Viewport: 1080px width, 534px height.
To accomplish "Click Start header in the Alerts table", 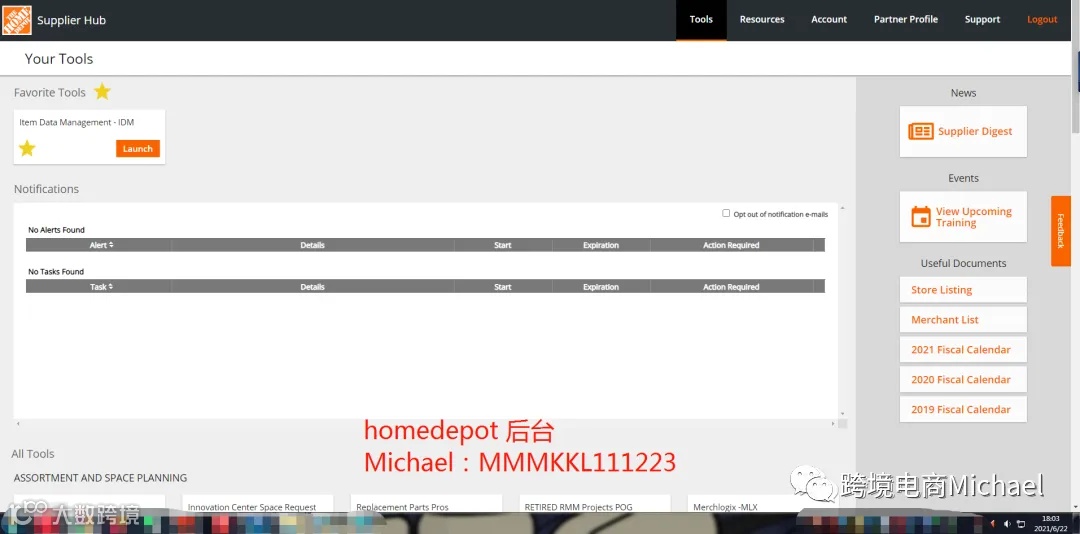I will click(503, 245).
